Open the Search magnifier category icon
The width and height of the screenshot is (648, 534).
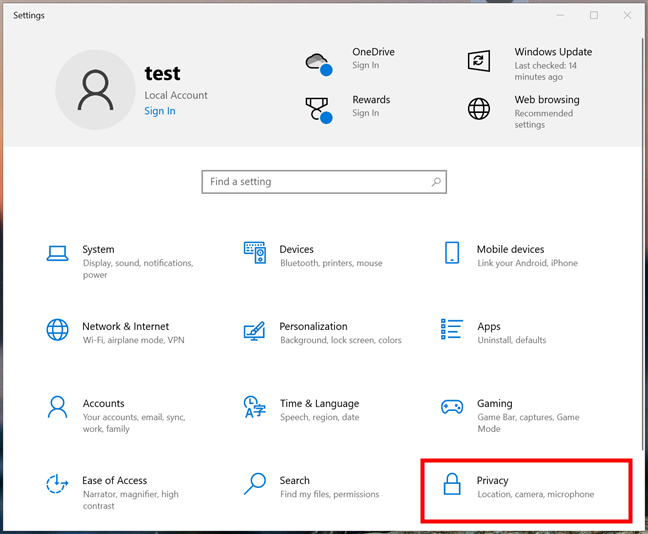tap(255, 484)
